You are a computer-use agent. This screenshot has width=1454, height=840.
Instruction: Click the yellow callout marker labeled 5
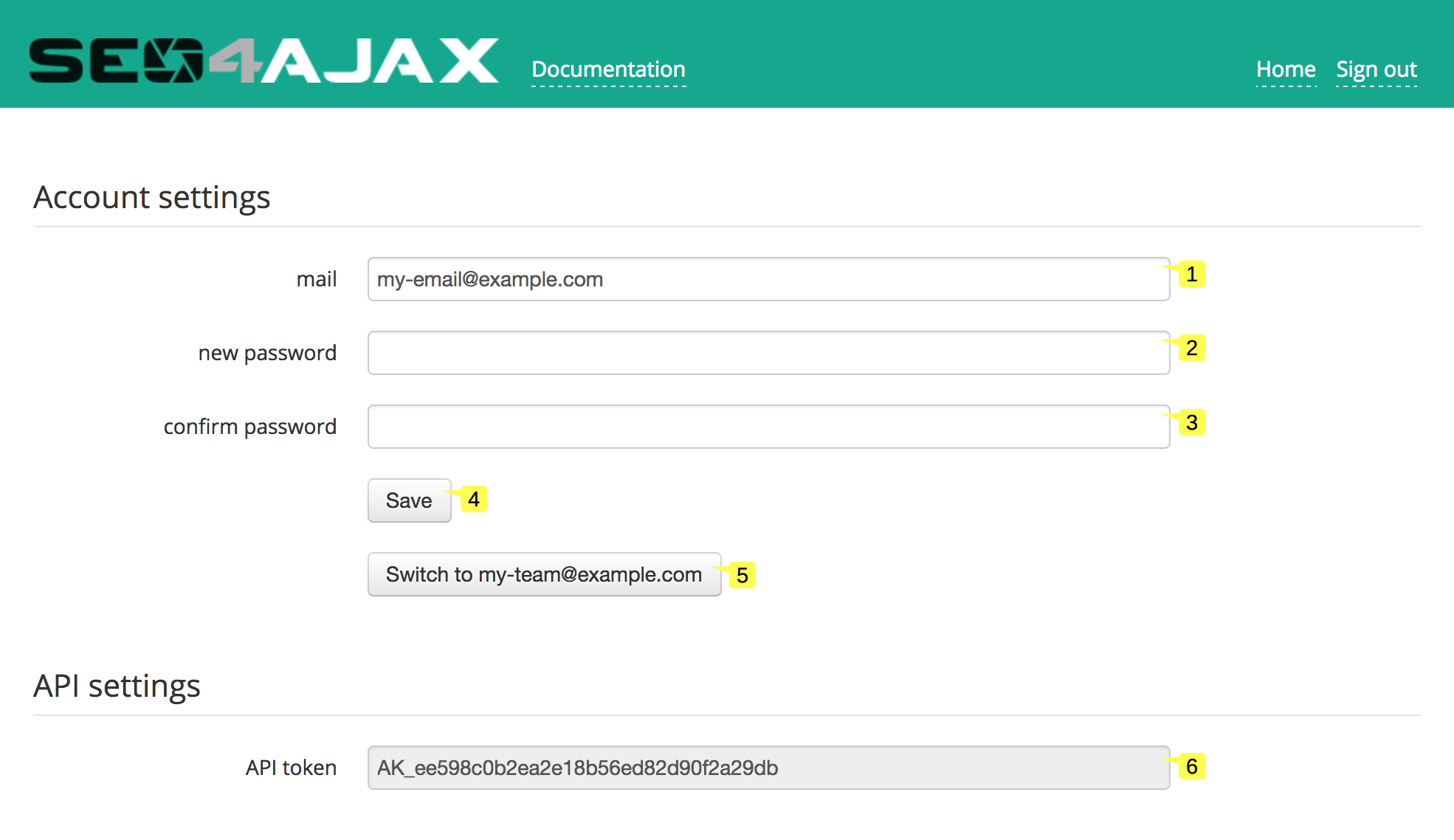point(742,575)
